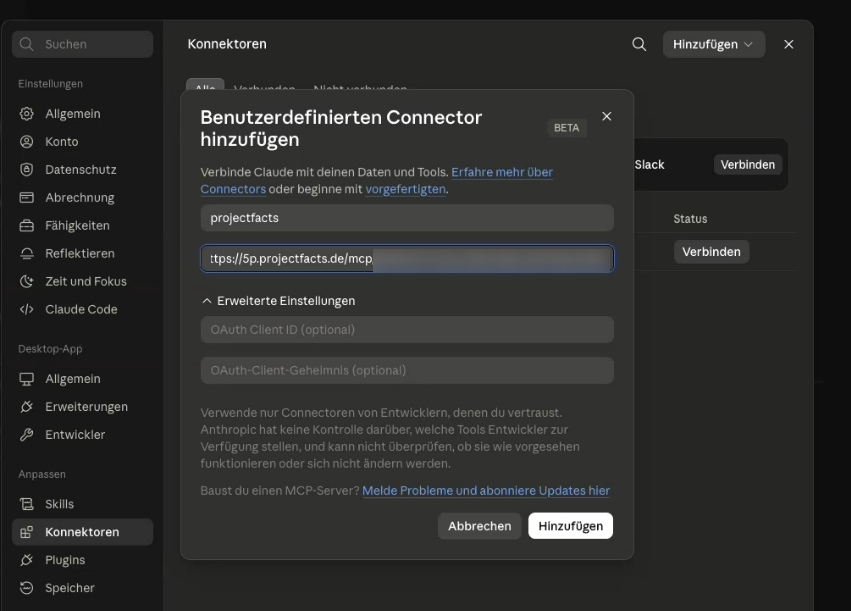
Task: Click the Status column header
Action: pos(690,219)
